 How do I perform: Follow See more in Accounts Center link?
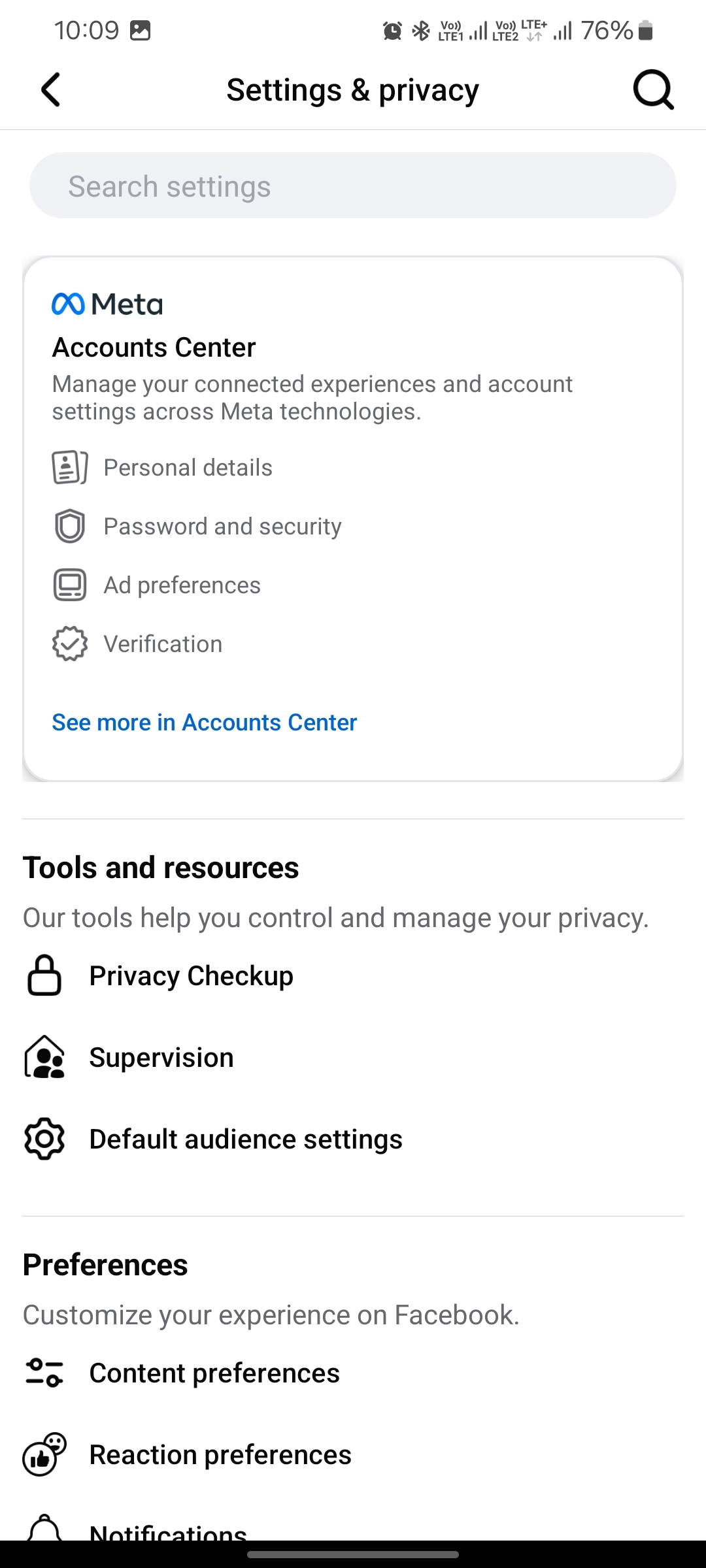205,723
